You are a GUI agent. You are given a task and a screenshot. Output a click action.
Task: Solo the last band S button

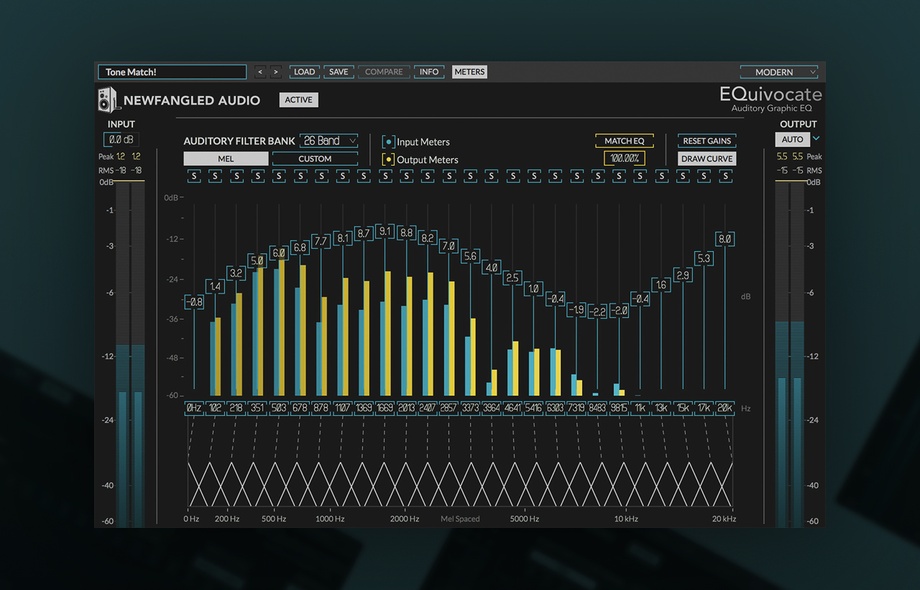pyautogui.click(x=726, y=176)
